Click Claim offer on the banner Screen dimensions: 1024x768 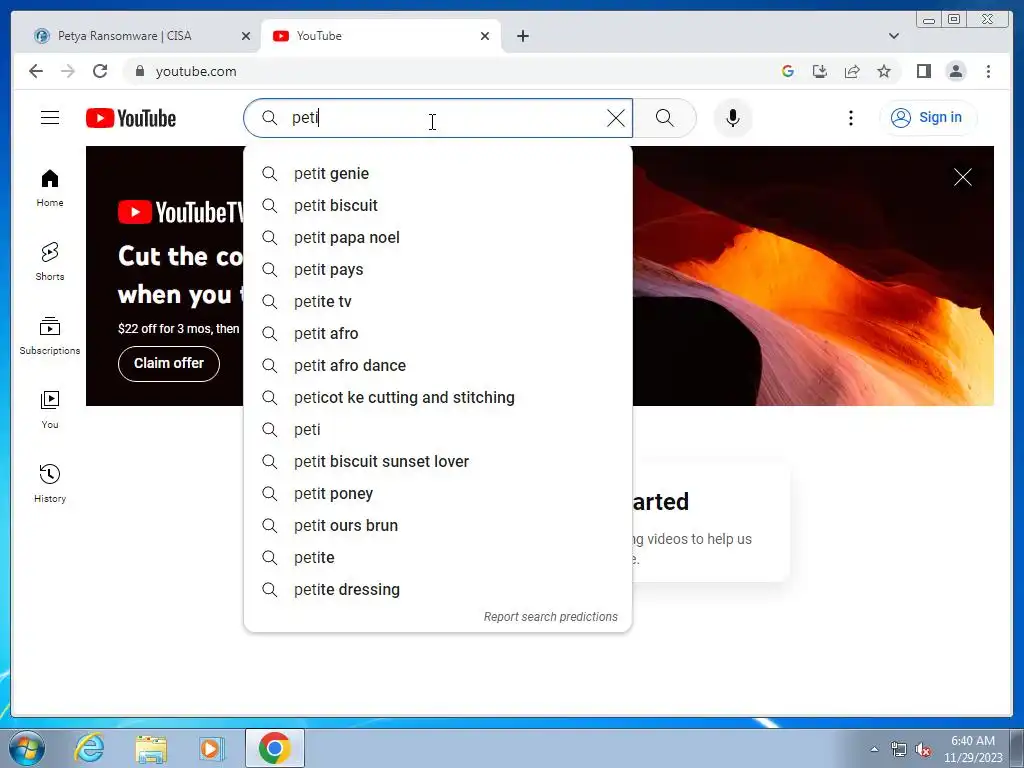pos(168,363)
